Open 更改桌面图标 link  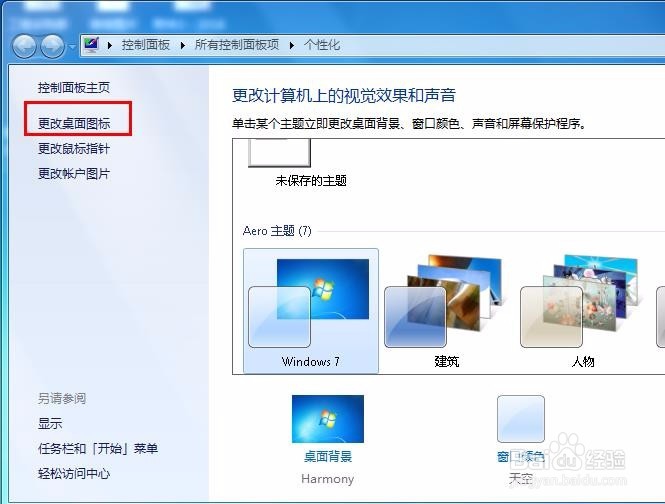click(x=74, y=123)
